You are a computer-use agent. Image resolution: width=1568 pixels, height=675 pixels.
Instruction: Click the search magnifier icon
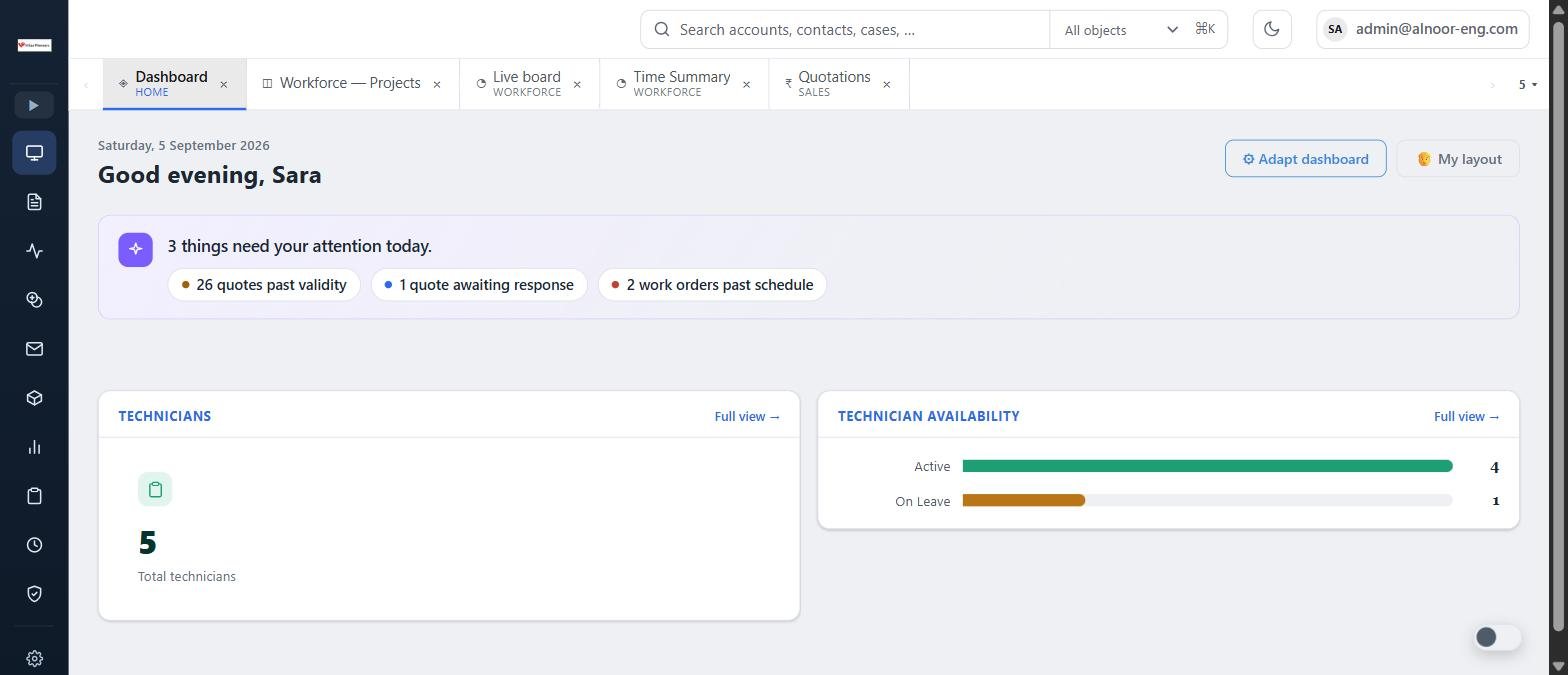click(x=661, y=29)
